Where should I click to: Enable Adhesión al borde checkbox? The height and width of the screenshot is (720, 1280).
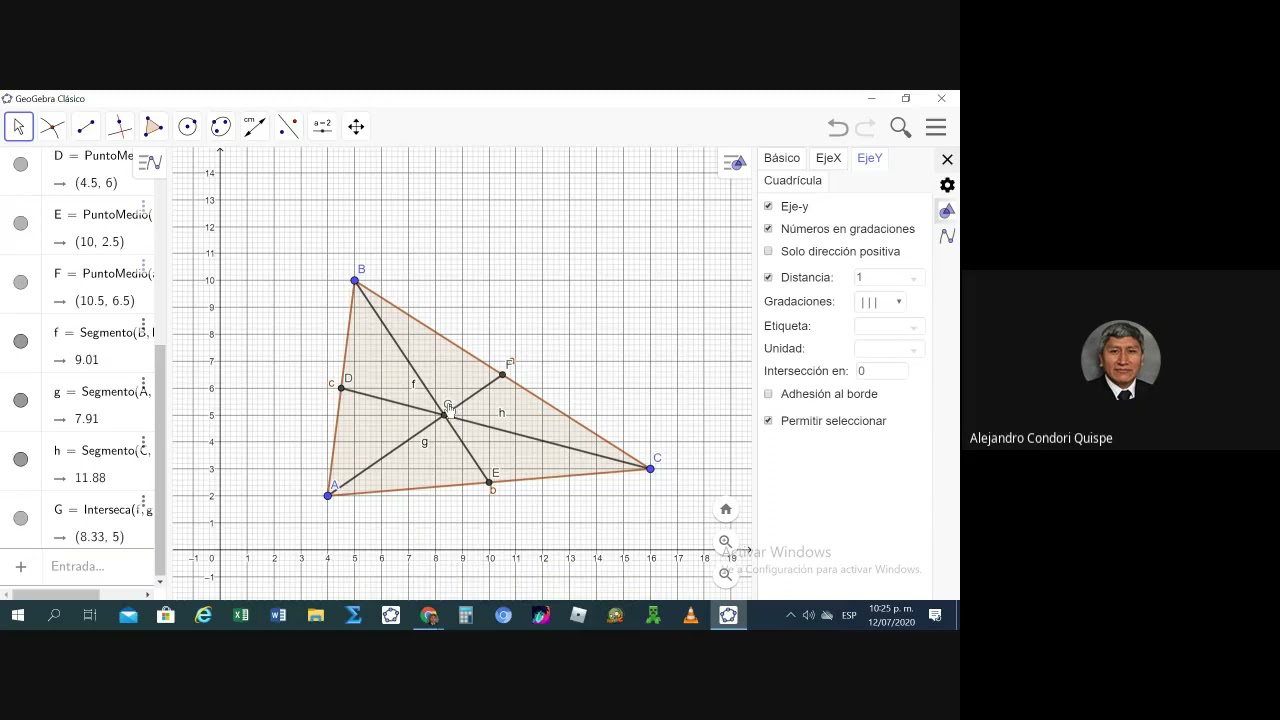pyautogui.click(x=768, y=394)
